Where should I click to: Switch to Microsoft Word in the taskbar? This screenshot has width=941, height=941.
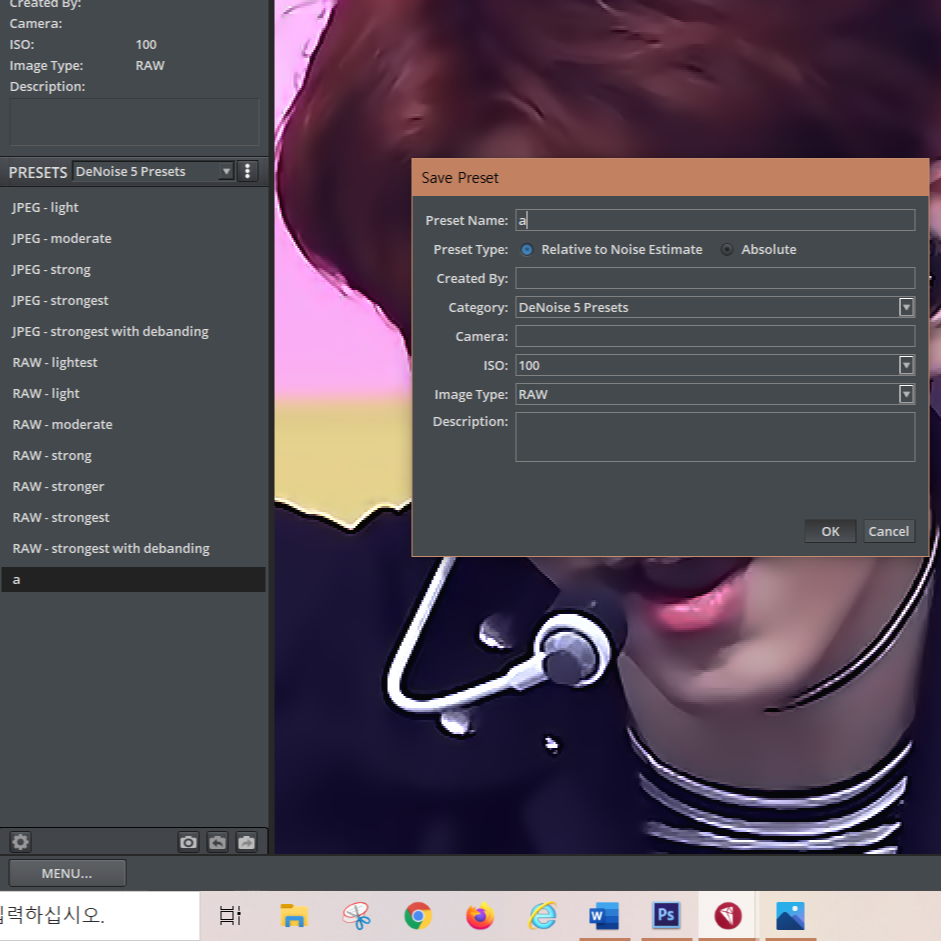[604, 916]
